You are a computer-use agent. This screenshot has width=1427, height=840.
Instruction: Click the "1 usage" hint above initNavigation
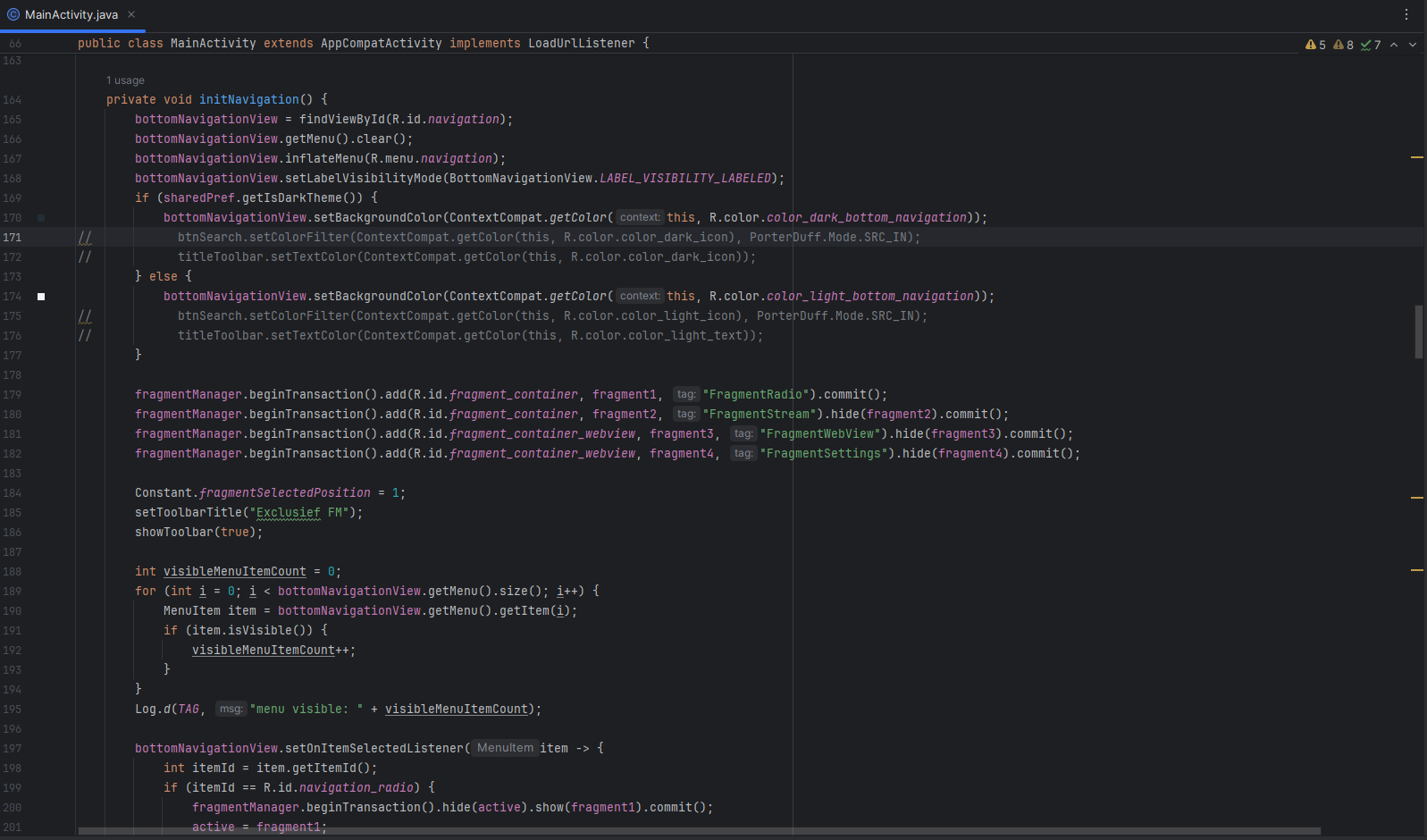[125, 80]
